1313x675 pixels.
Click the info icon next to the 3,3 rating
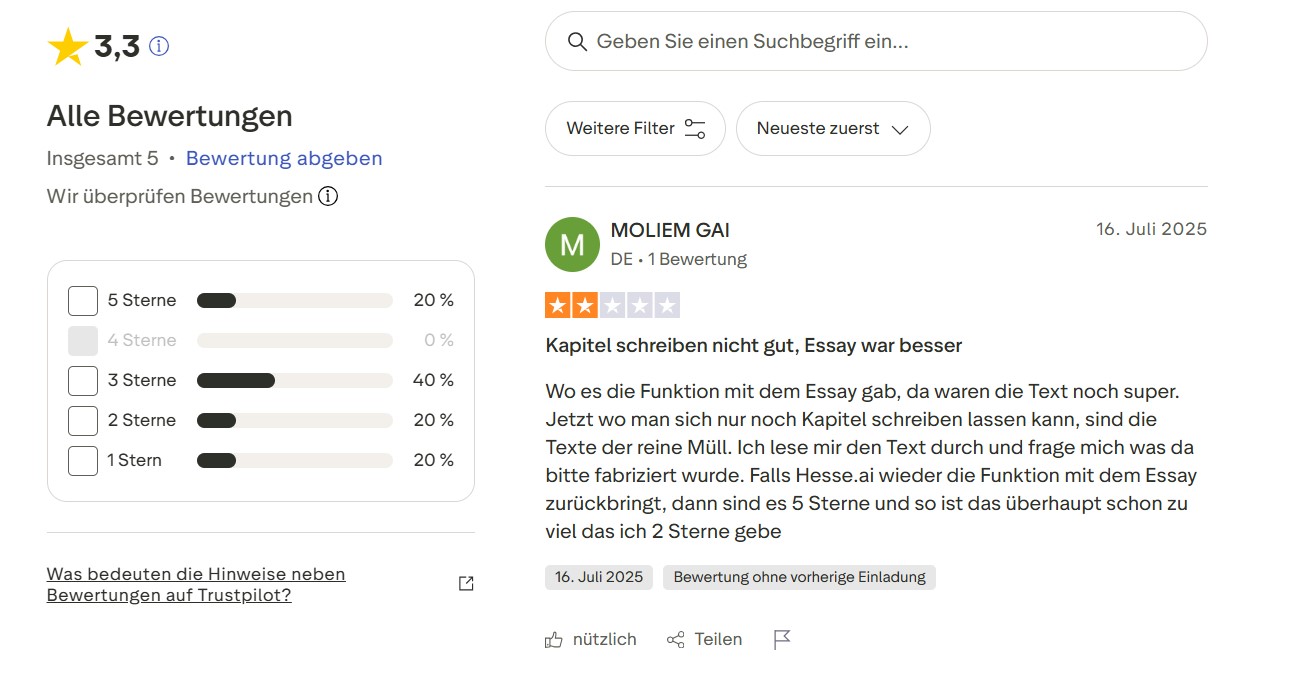(157, 45)
